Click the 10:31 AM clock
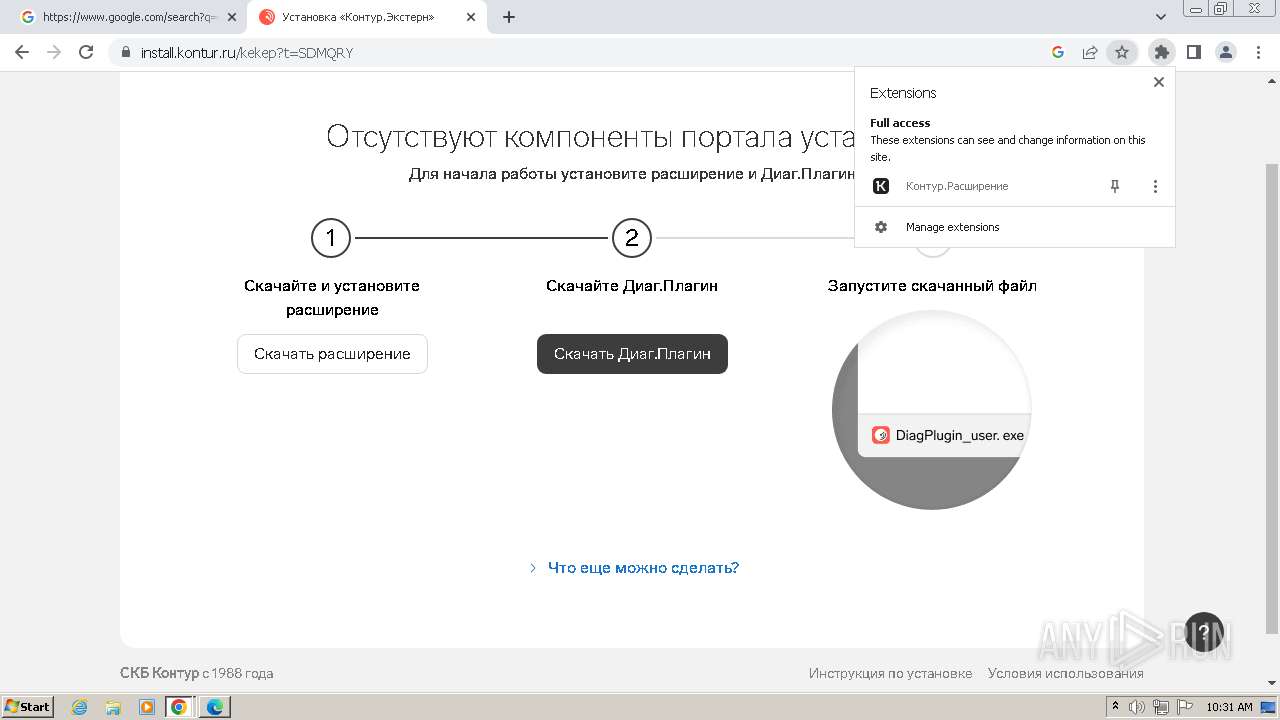 (x=1229, y=707)
